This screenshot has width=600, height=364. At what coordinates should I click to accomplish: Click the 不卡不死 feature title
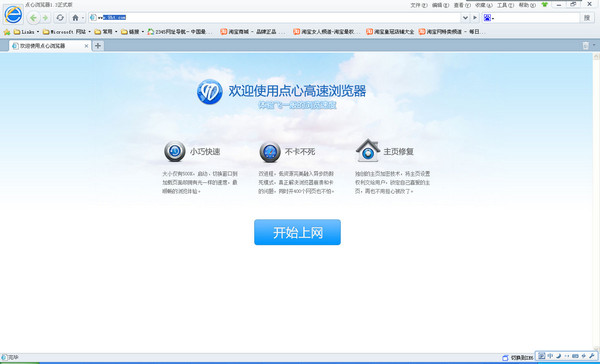[300, 152]
